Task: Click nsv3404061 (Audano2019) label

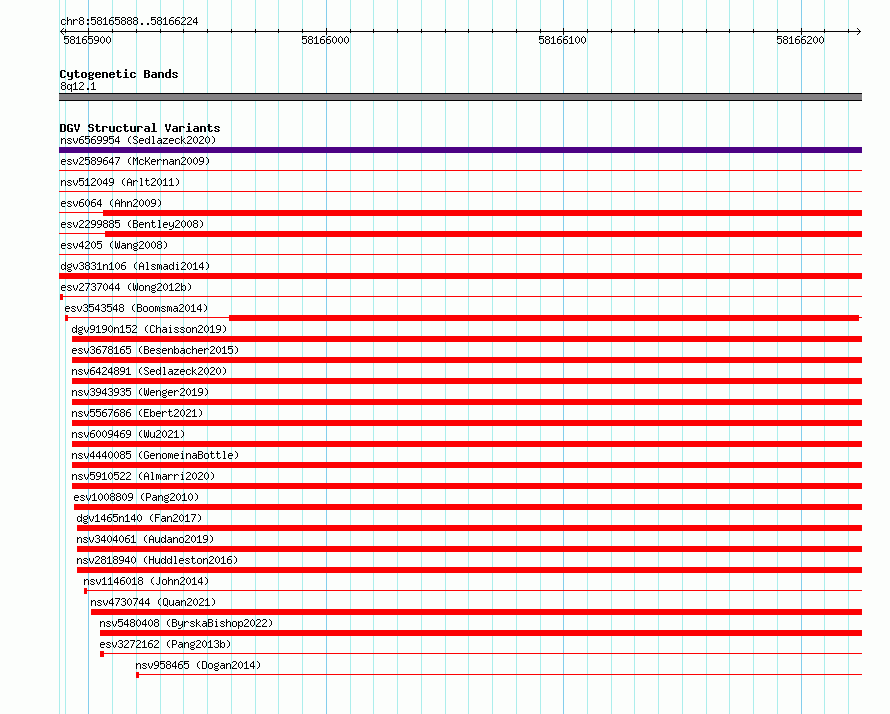Action: pos(145,539)
